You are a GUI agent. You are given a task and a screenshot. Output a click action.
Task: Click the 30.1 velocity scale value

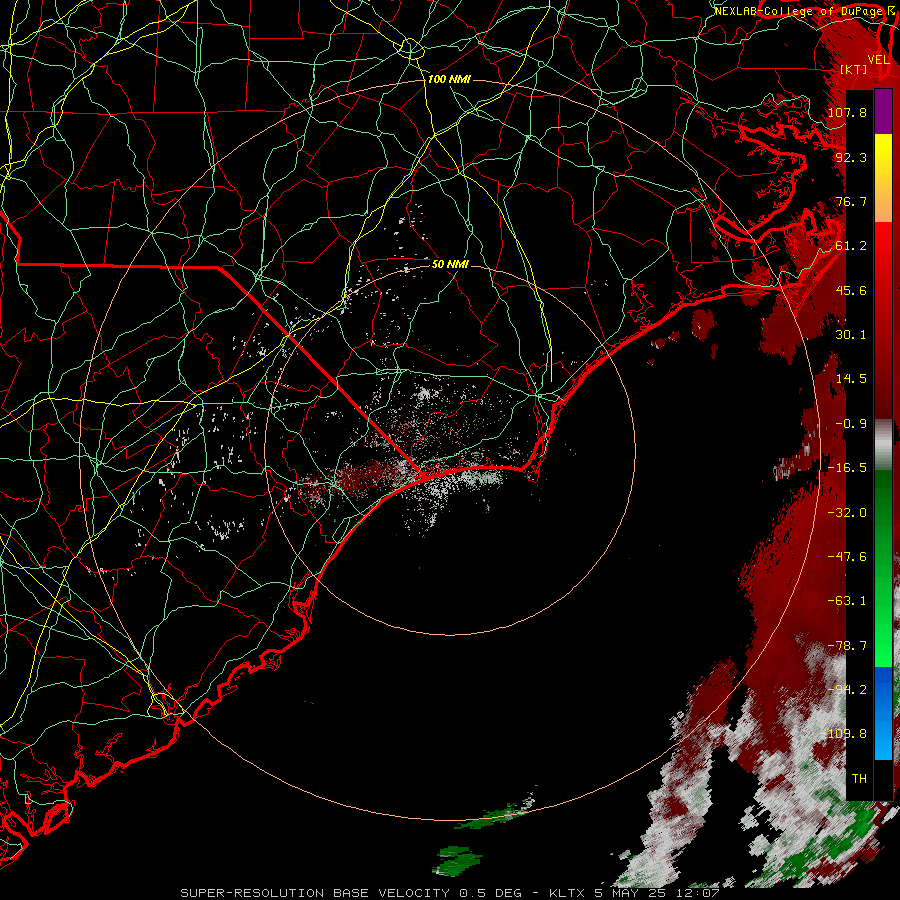(x=851, y=335)
